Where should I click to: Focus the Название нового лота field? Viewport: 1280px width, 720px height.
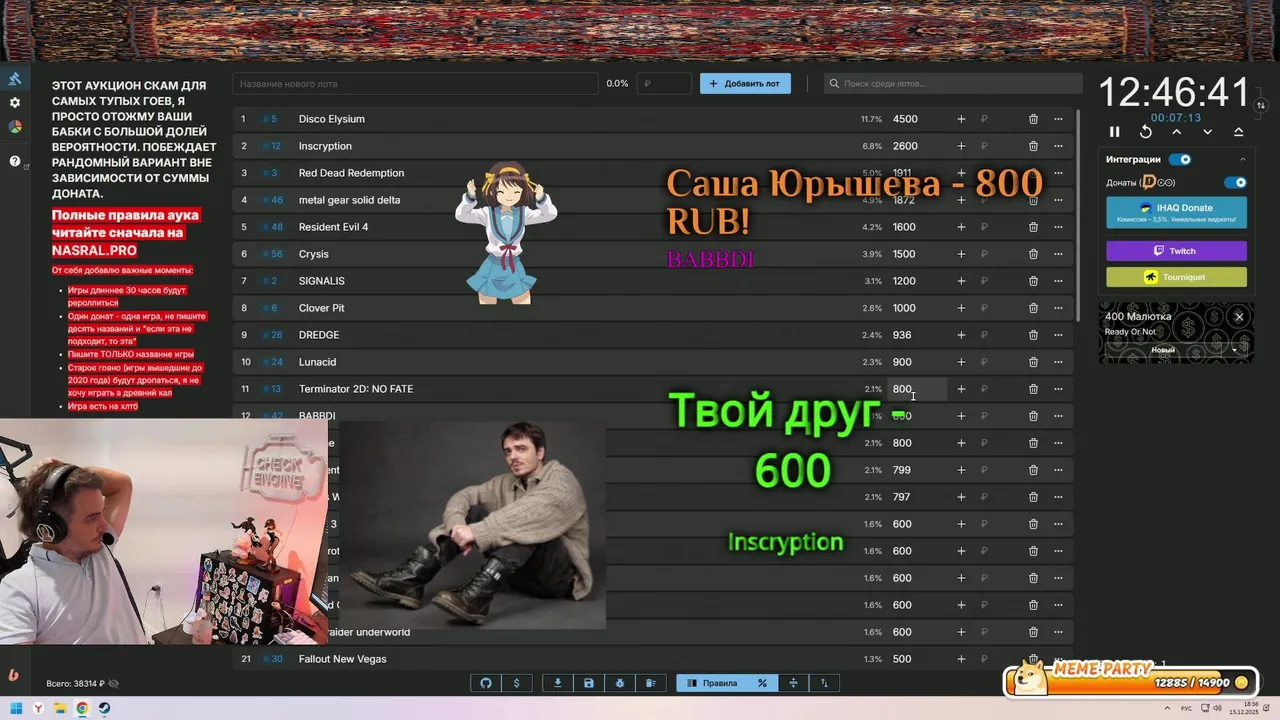click(415, 84)
